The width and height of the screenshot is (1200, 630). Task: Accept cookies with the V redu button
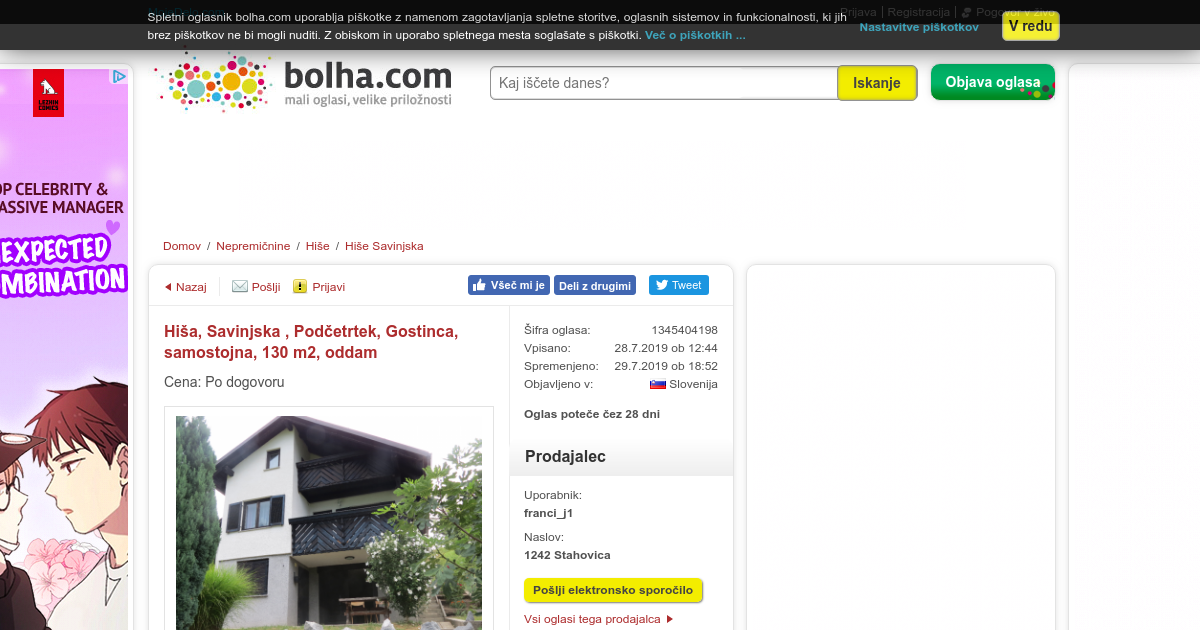coord(1031,26)
